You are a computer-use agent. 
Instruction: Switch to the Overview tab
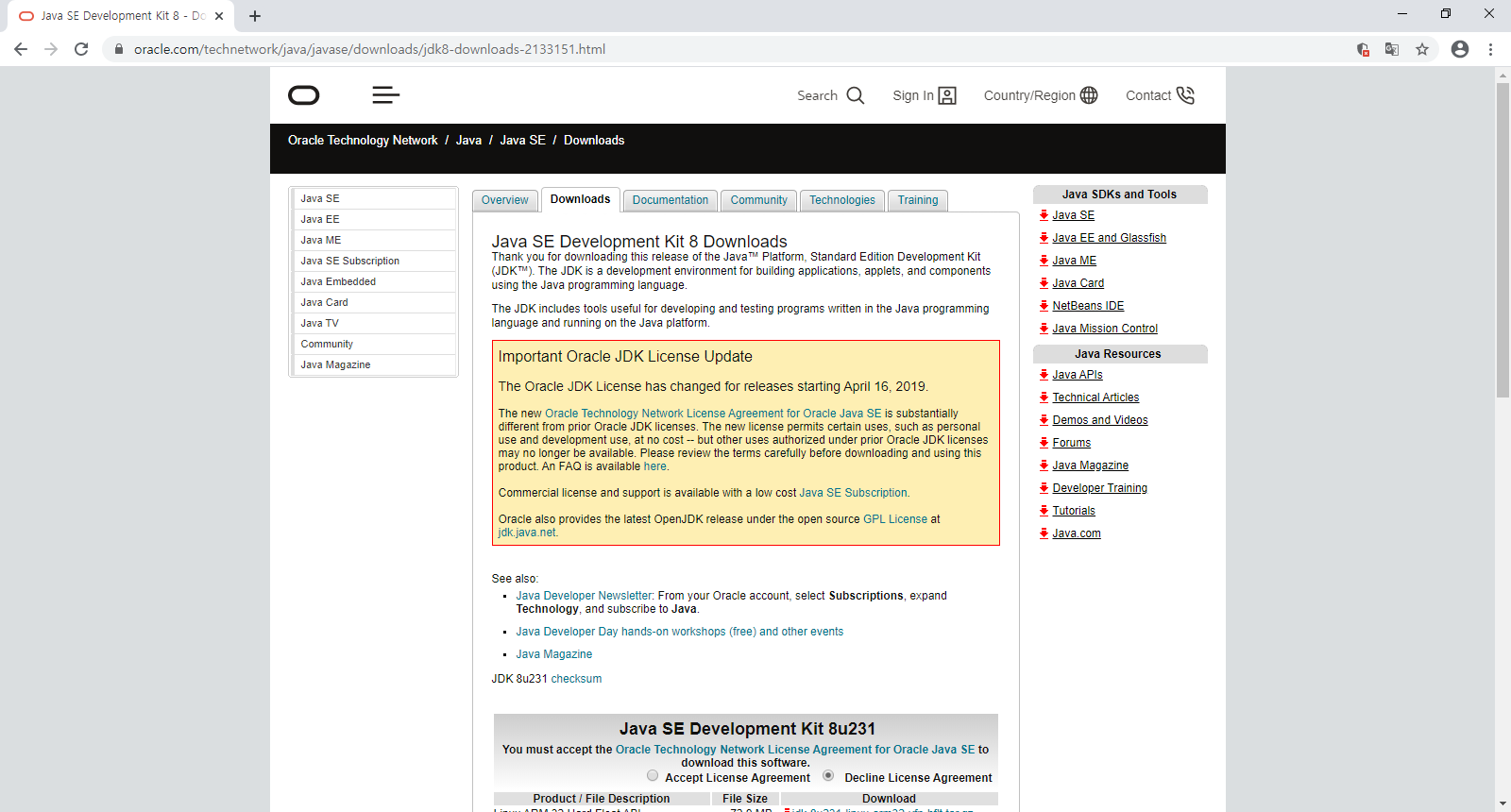coord(505,200)
